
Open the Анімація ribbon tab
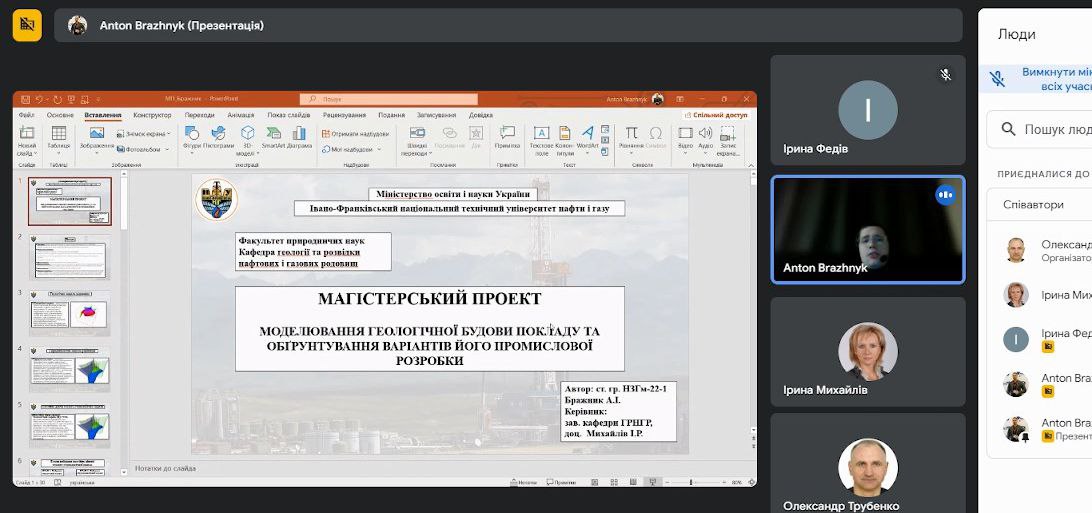[240, 115]
